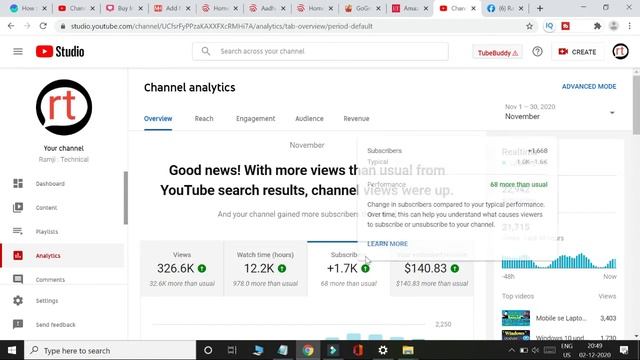Image resolution: width=640 pixels, height=360 pixels.
Task: Click the realtime views bar chart
Action: (x=559, y=261)
